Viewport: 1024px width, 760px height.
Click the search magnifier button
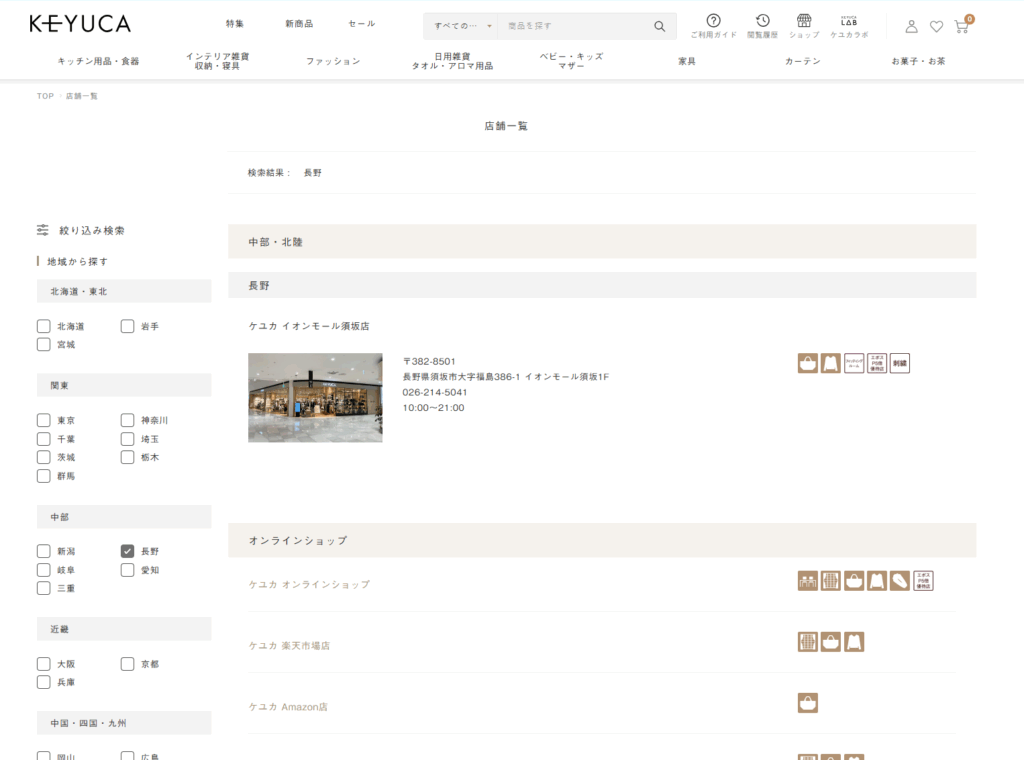pyautogui.click(x=658, y=25)
